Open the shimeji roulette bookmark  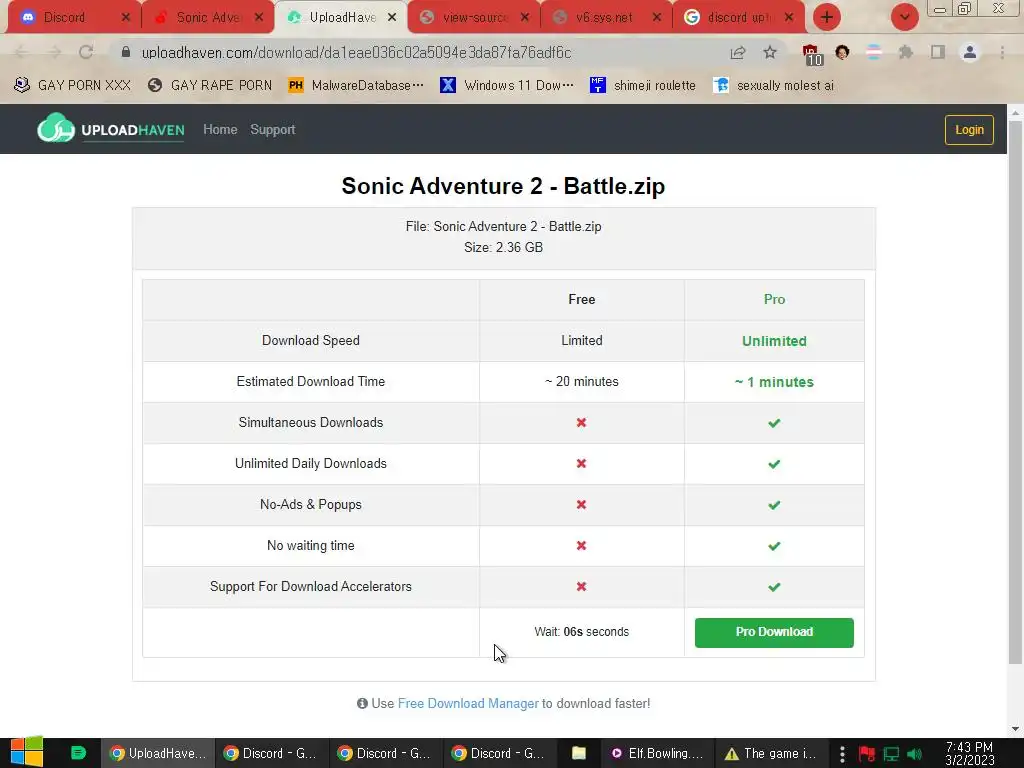(x=643, y=85)
